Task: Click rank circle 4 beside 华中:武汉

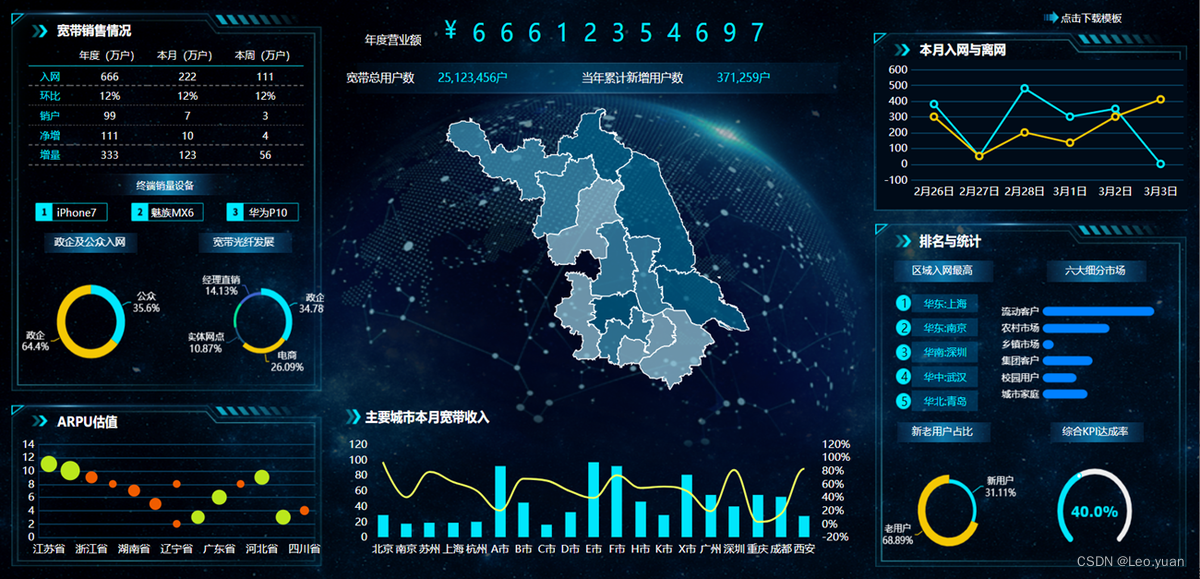Action: click(904, 377)
